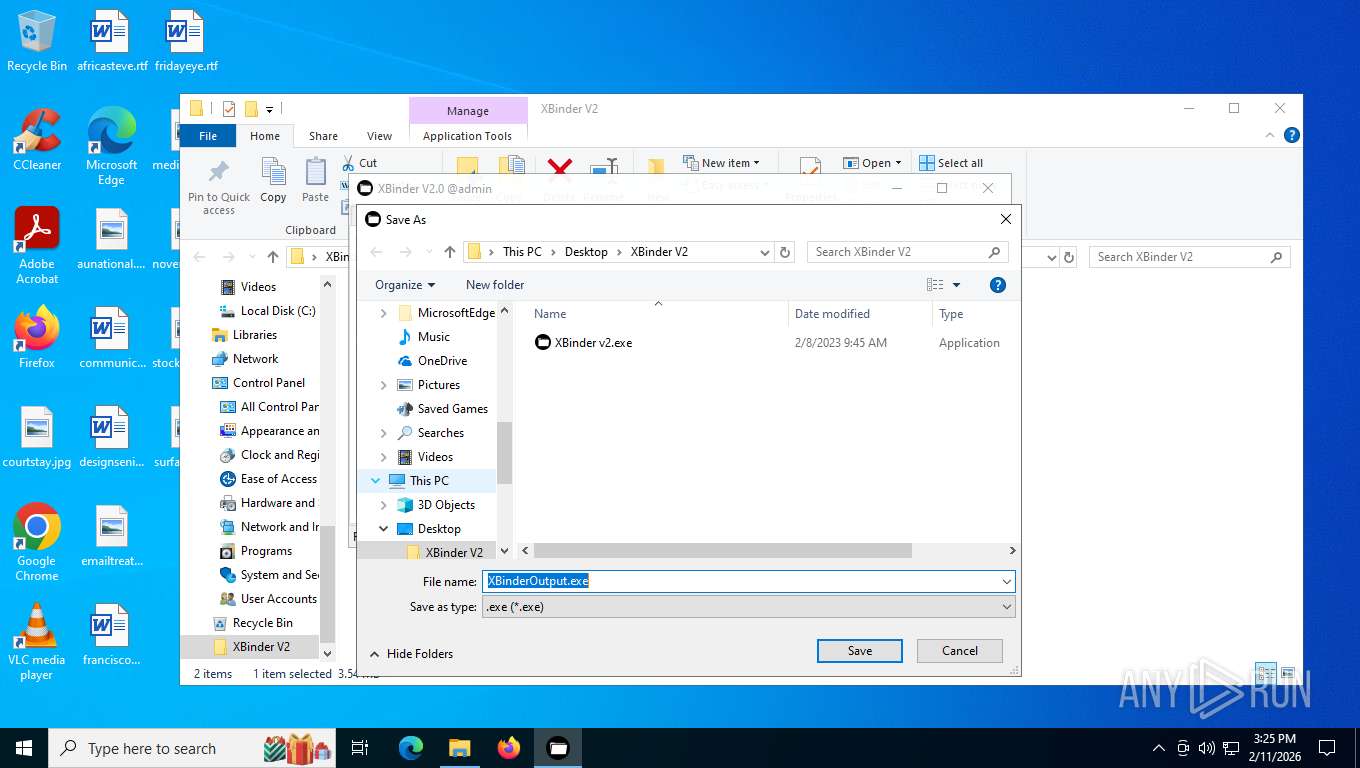1360x768 pixels.
Task: Refresh the Save As folder location
Action: (x=785, y=252)
